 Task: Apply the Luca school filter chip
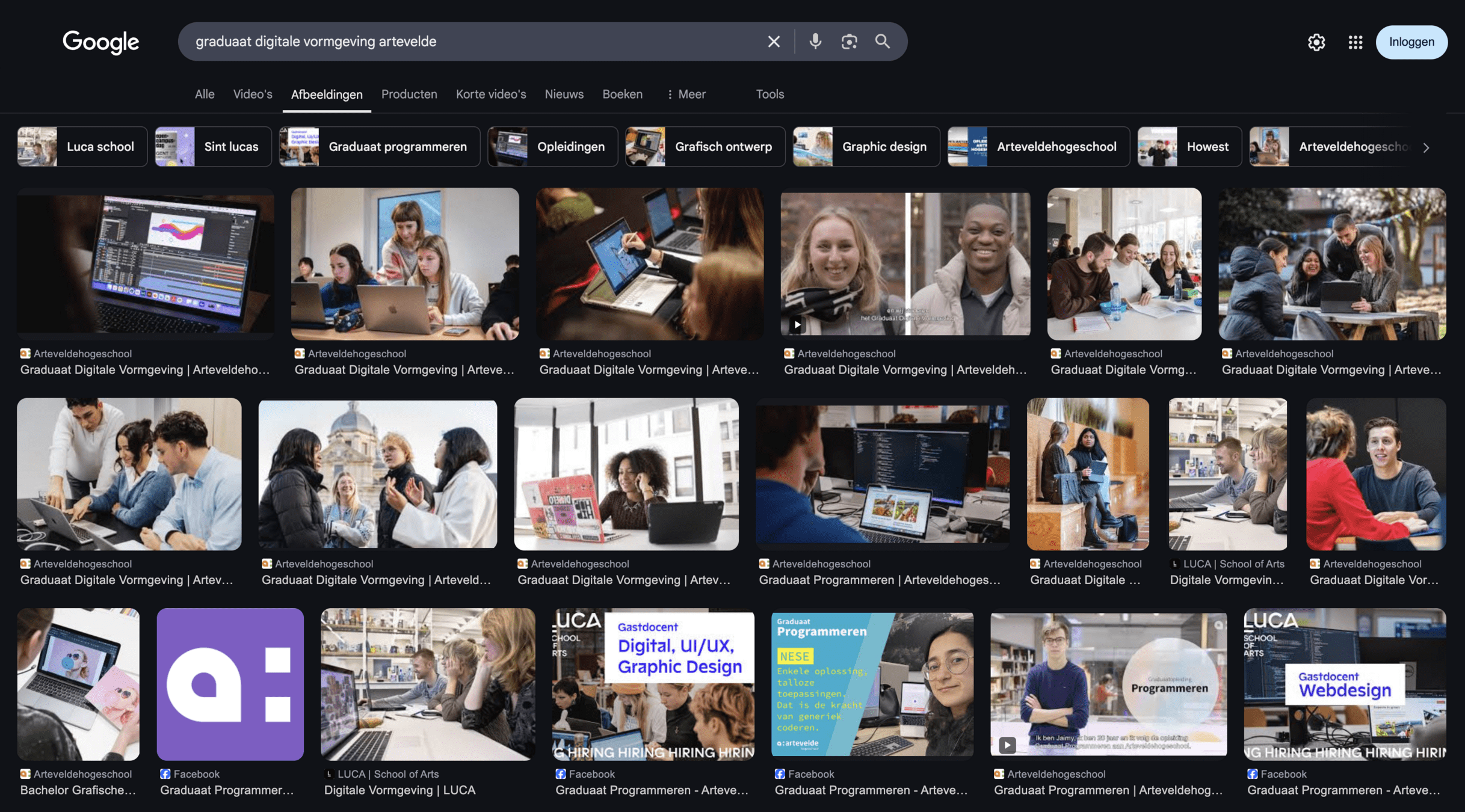[82, 147]
